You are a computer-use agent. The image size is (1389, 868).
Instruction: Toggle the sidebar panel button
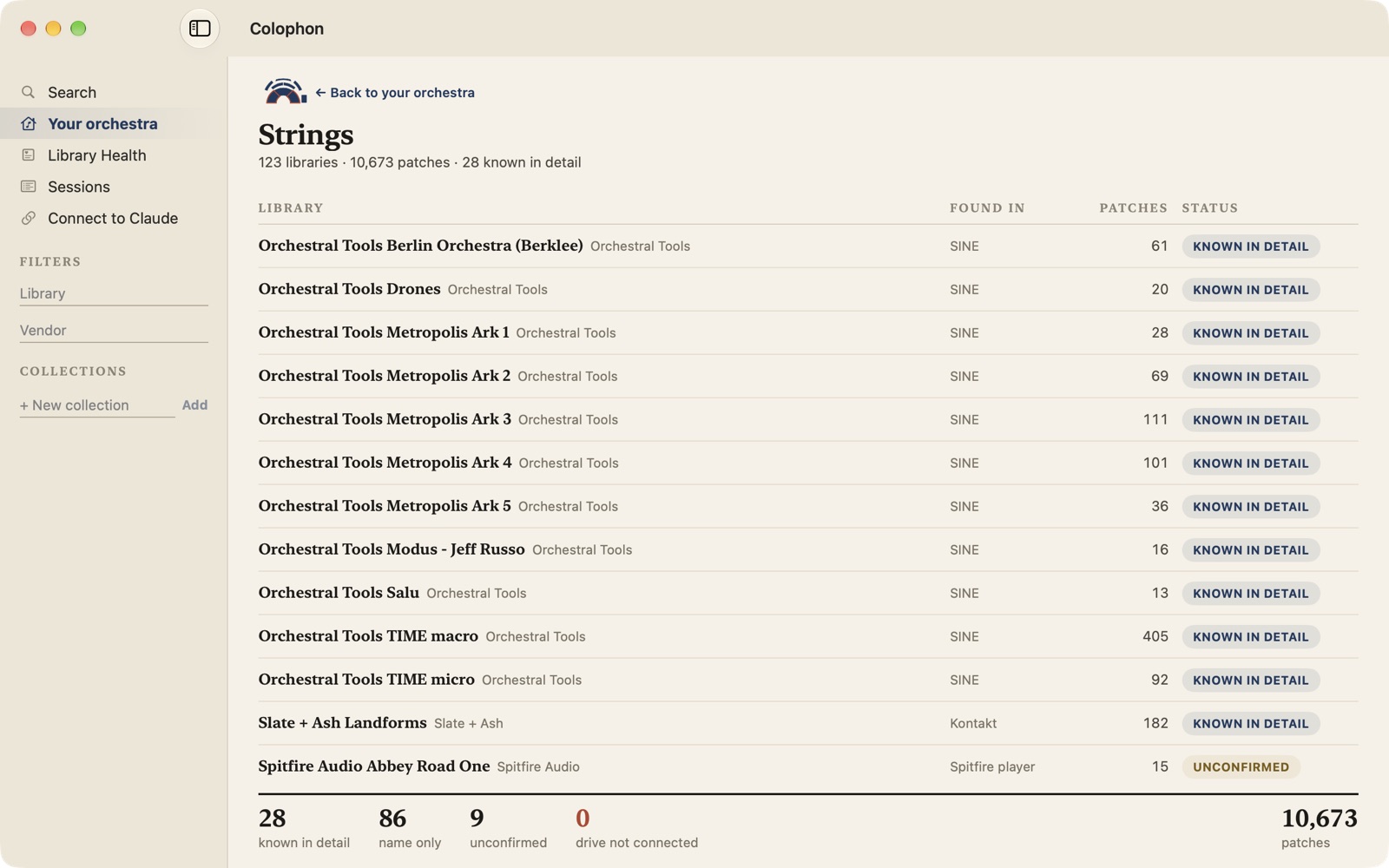click(200, 29)
